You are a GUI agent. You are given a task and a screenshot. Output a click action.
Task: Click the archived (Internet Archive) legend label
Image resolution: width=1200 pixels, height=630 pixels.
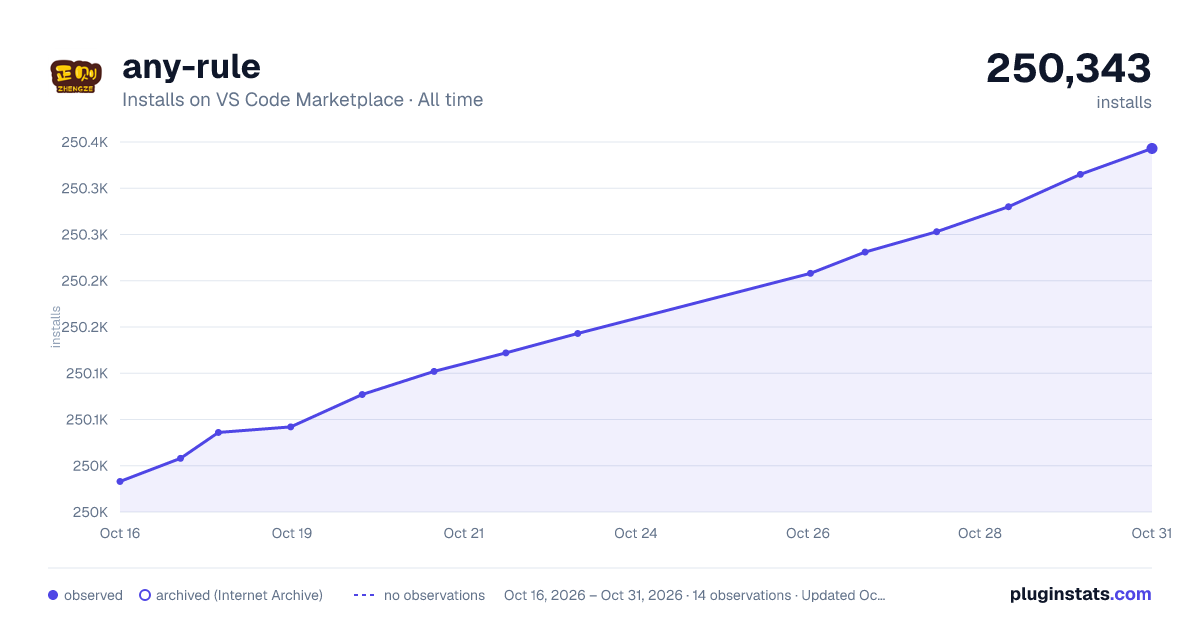(239, 595)
